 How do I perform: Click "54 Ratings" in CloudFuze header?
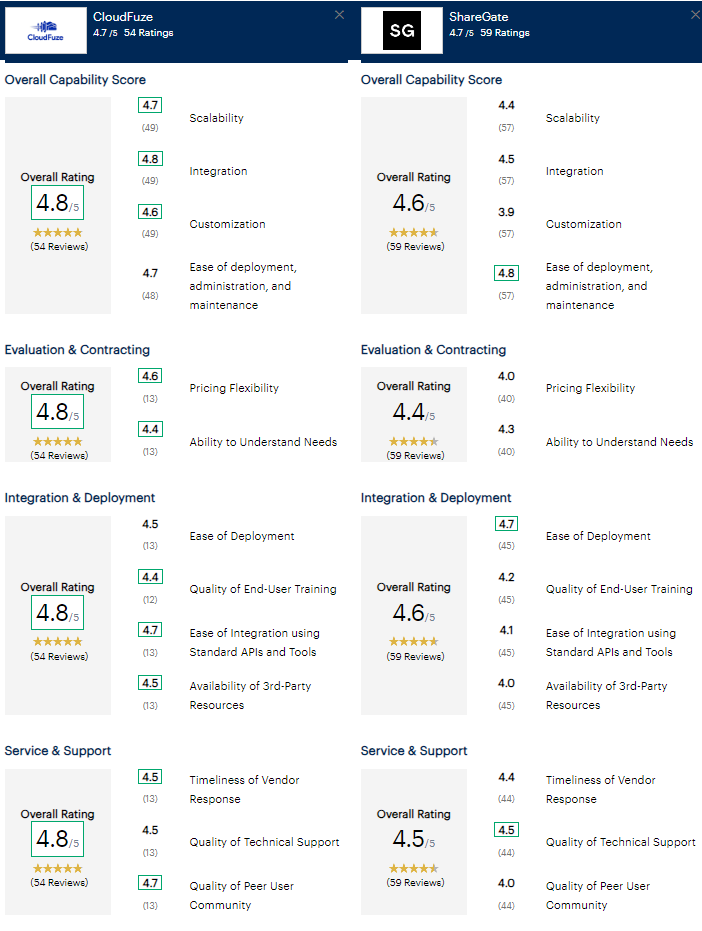pyautogui.click(x=149, y=33)
